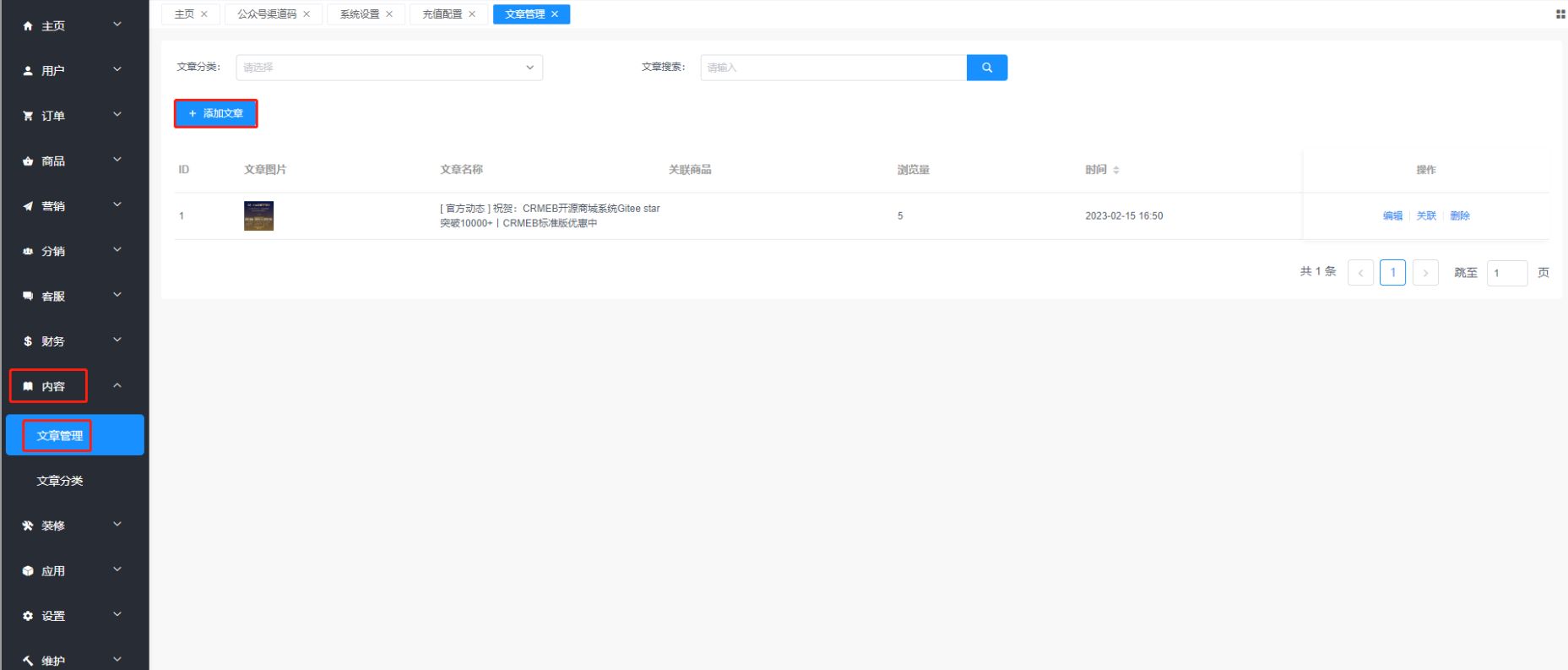Collapse the 内容 sidebar menu
This screenshot has height=670, width=1568.
pos(117,386)
